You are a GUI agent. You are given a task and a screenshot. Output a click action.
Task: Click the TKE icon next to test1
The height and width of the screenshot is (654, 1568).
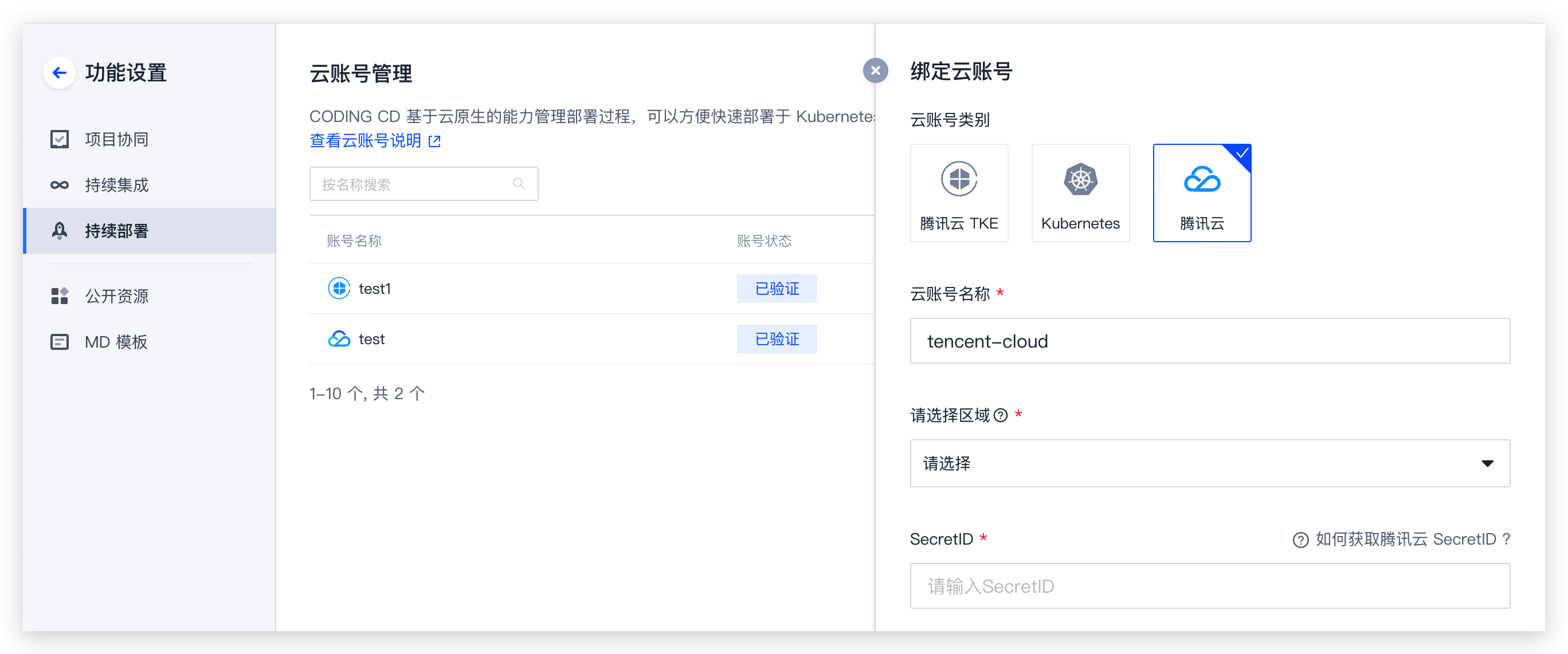pos(339,289)
